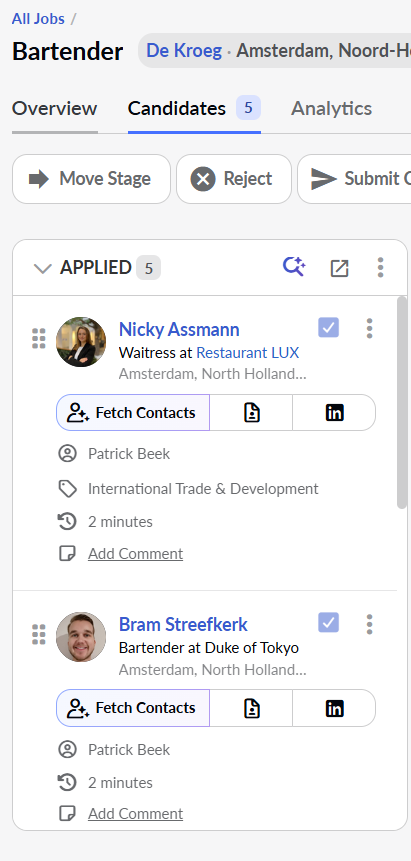
Task: Open Bram Streefkerk's three-dot options menu
Action: pyautogui.click(x=369, y=624)
